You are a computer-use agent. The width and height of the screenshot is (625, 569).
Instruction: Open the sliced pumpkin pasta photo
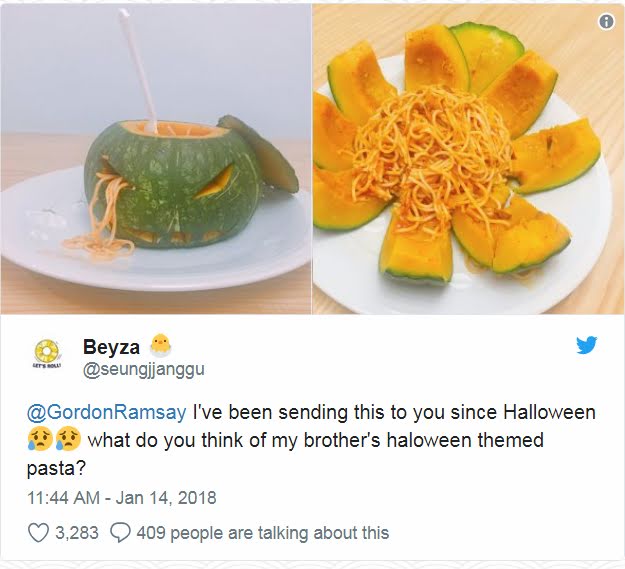tap(469, 159)
